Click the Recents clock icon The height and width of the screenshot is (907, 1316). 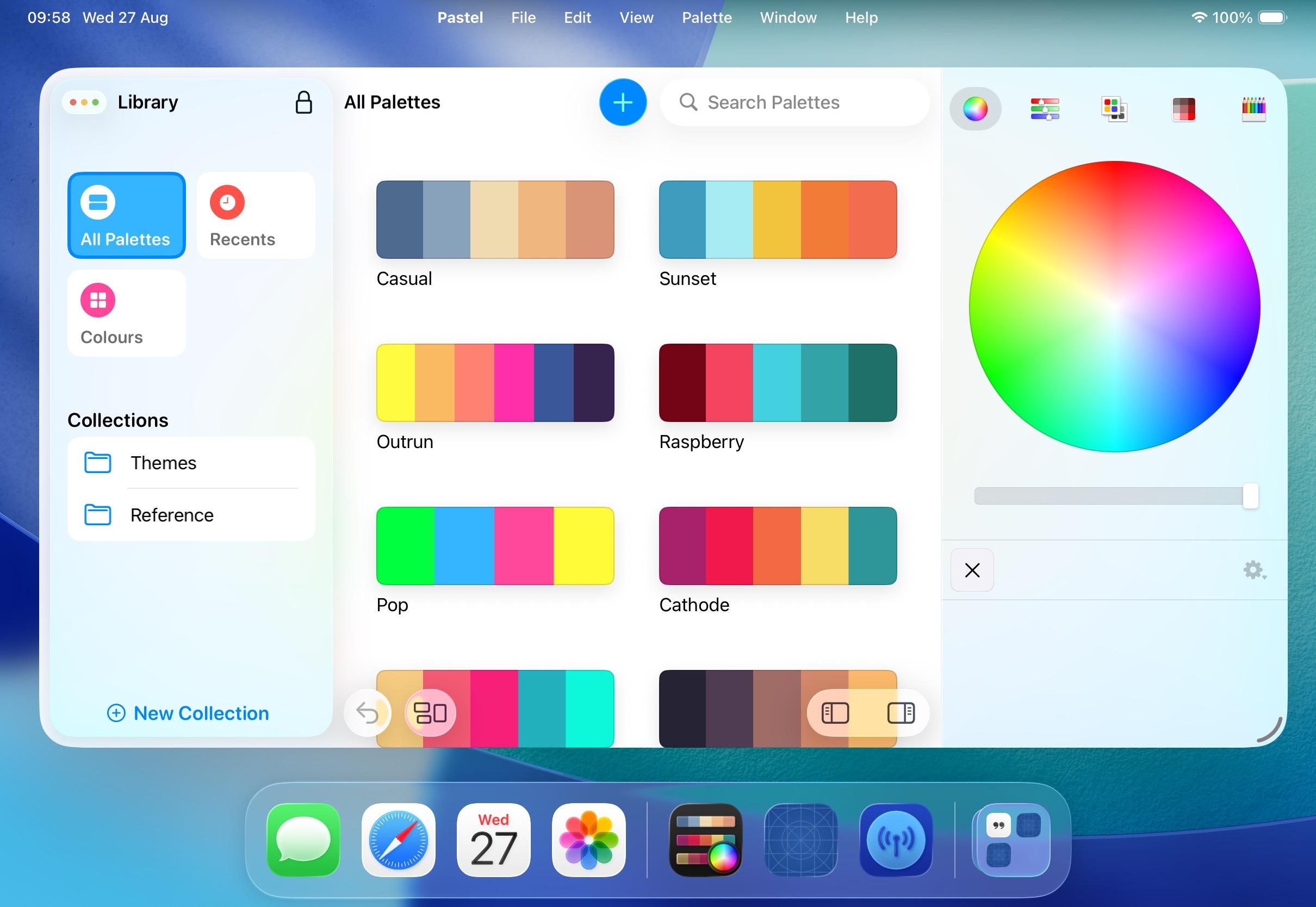pyautogui.click(x=227, y=202)
